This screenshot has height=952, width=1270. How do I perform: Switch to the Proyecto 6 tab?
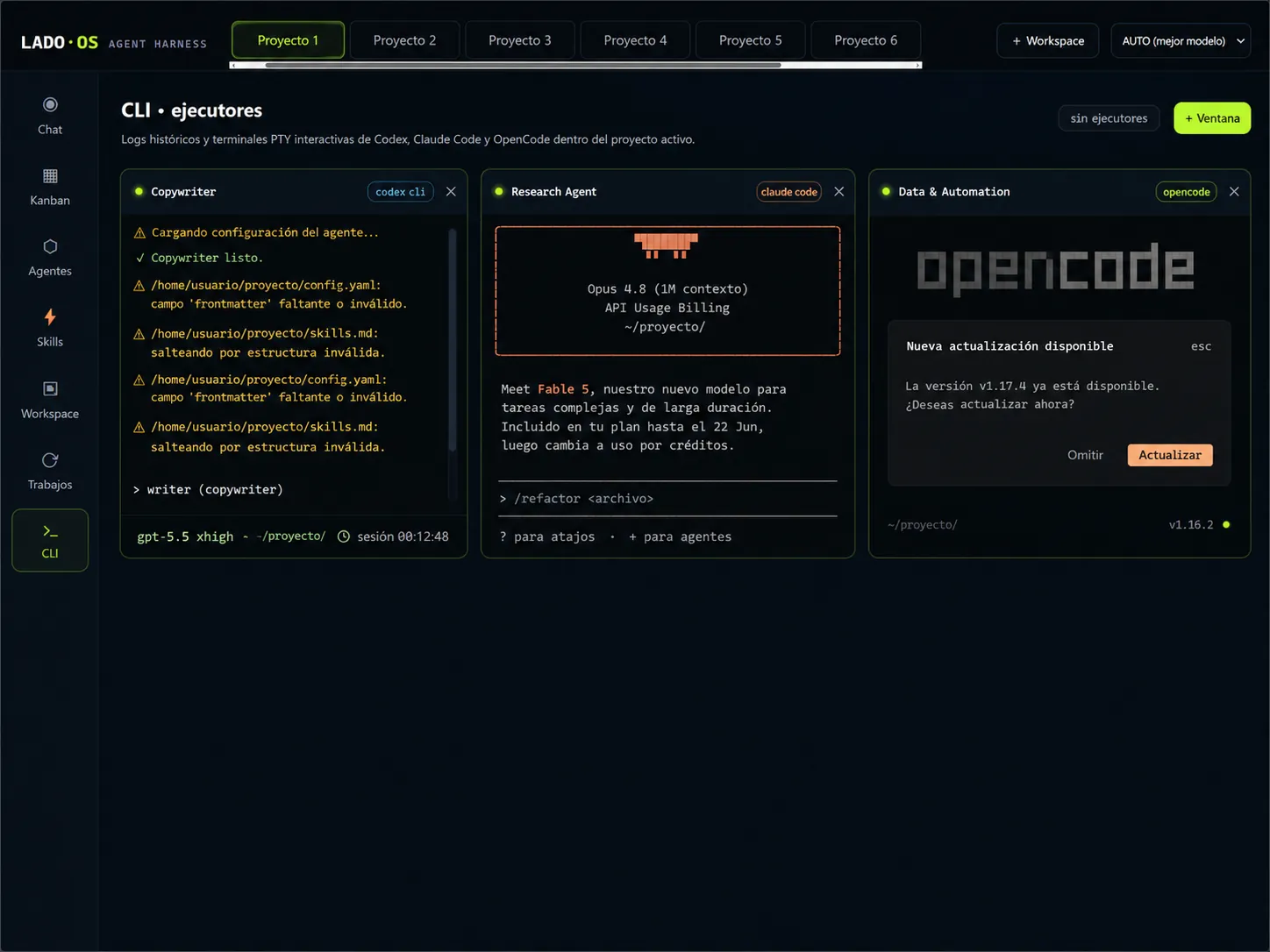[x=866, y=40]
